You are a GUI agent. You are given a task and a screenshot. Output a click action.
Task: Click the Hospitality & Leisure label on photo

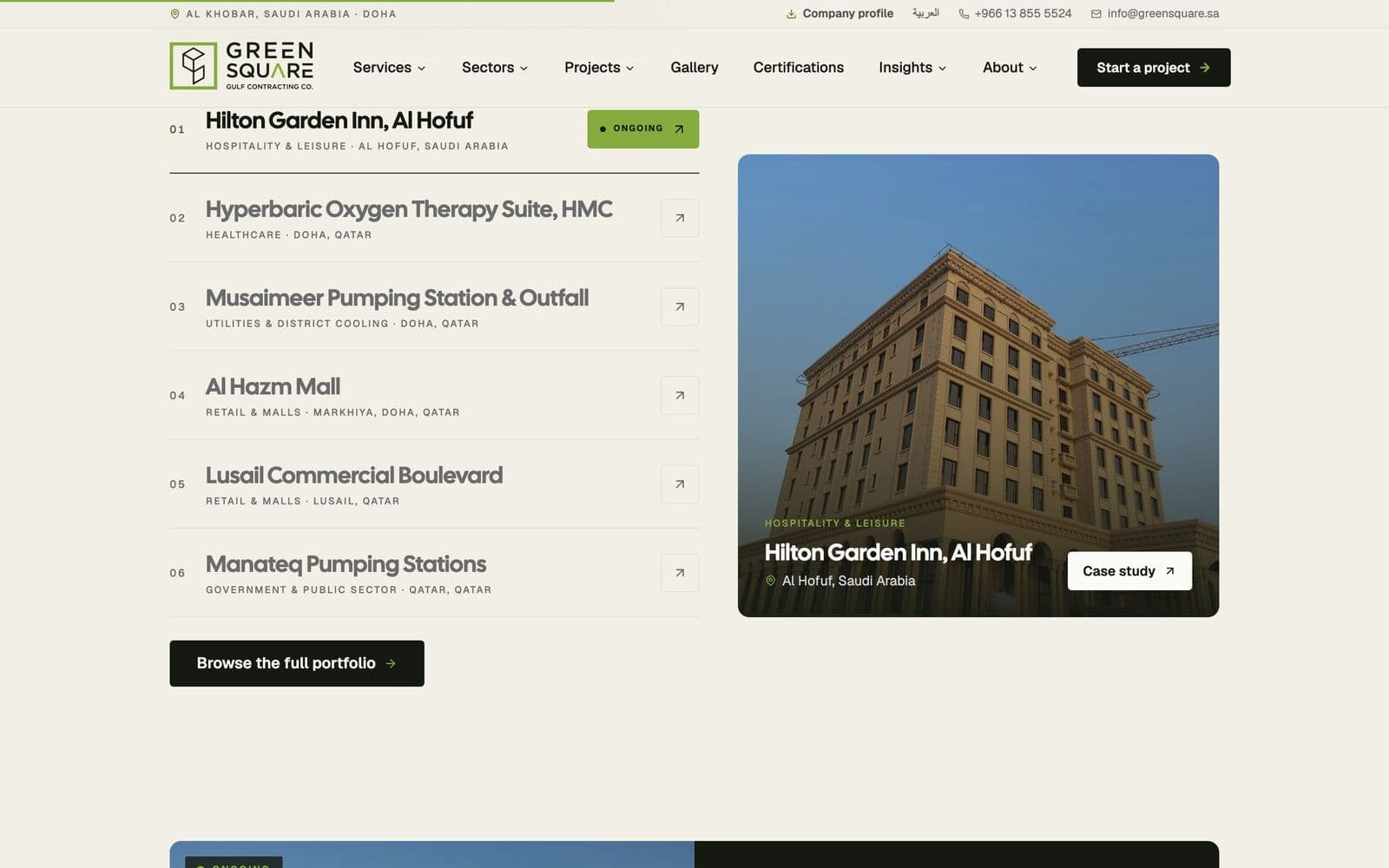pyautogui.click(x=835, y=523)
